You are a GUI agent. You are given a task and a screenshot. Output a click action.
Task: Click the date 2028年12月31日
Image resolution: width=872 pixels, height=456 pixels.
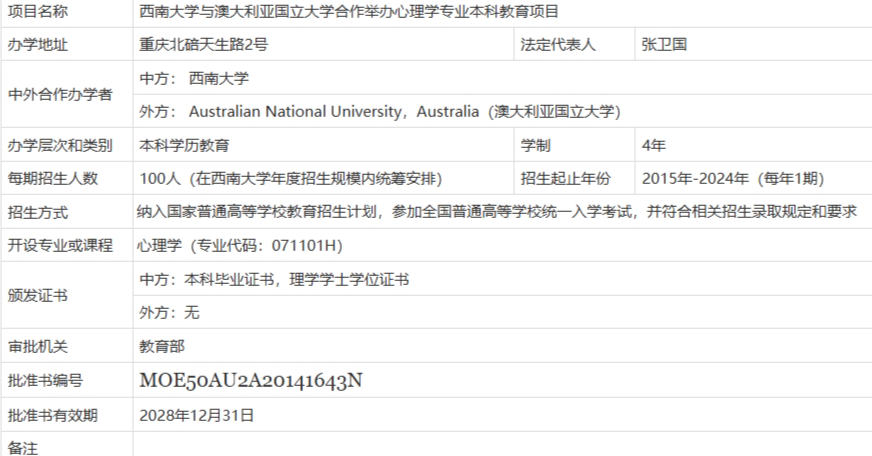(x=197, y=415)
